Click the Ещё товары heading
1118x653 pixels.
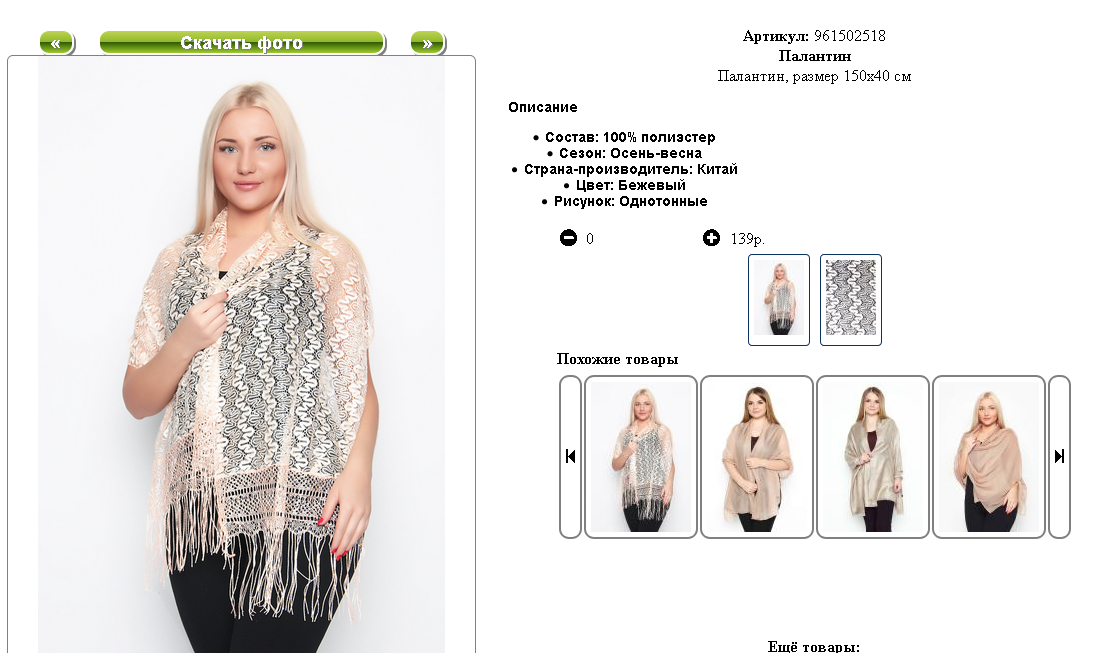(814, 647)
